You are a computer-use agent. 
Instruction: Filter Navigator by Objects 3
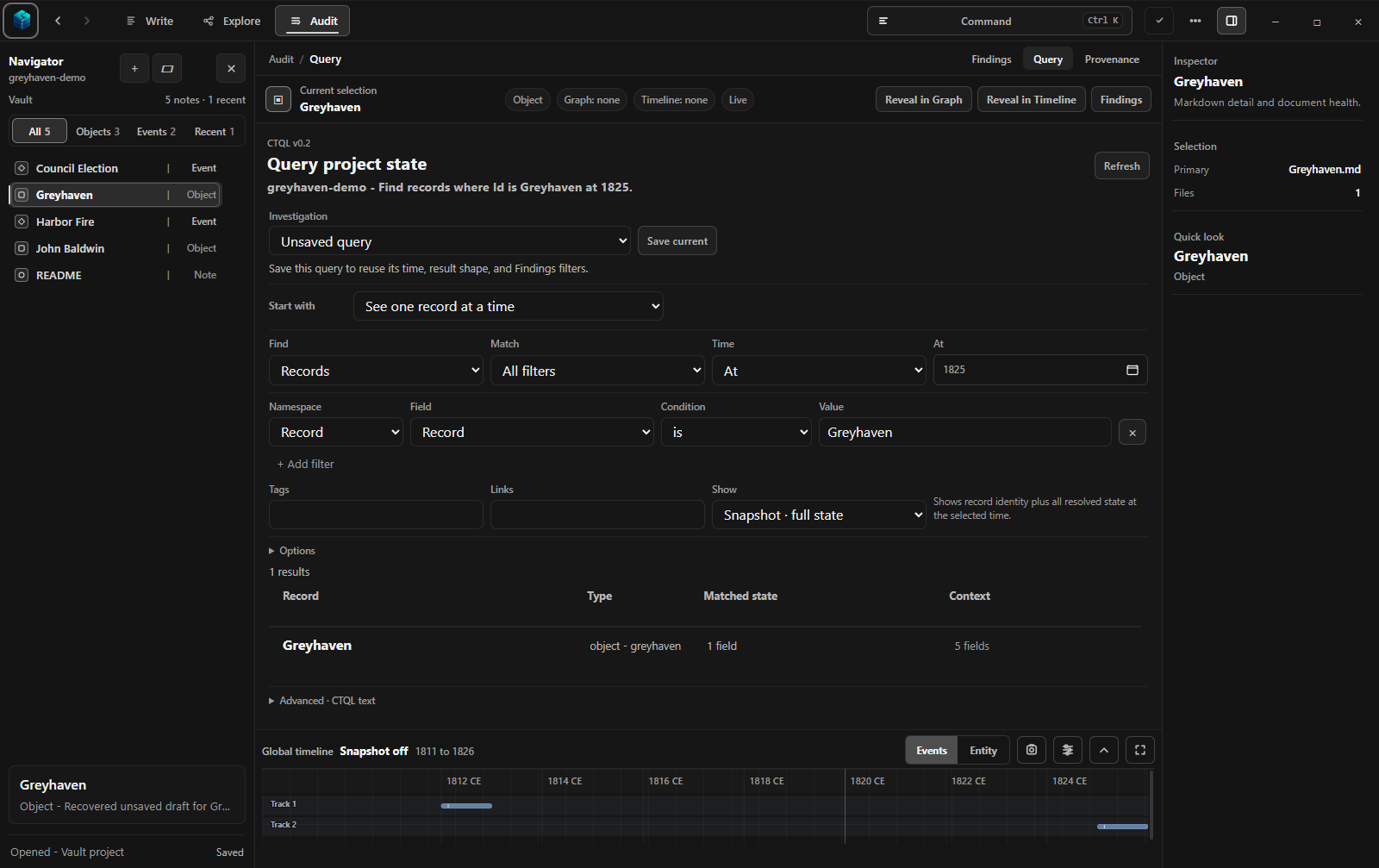(x=97, y=132)
